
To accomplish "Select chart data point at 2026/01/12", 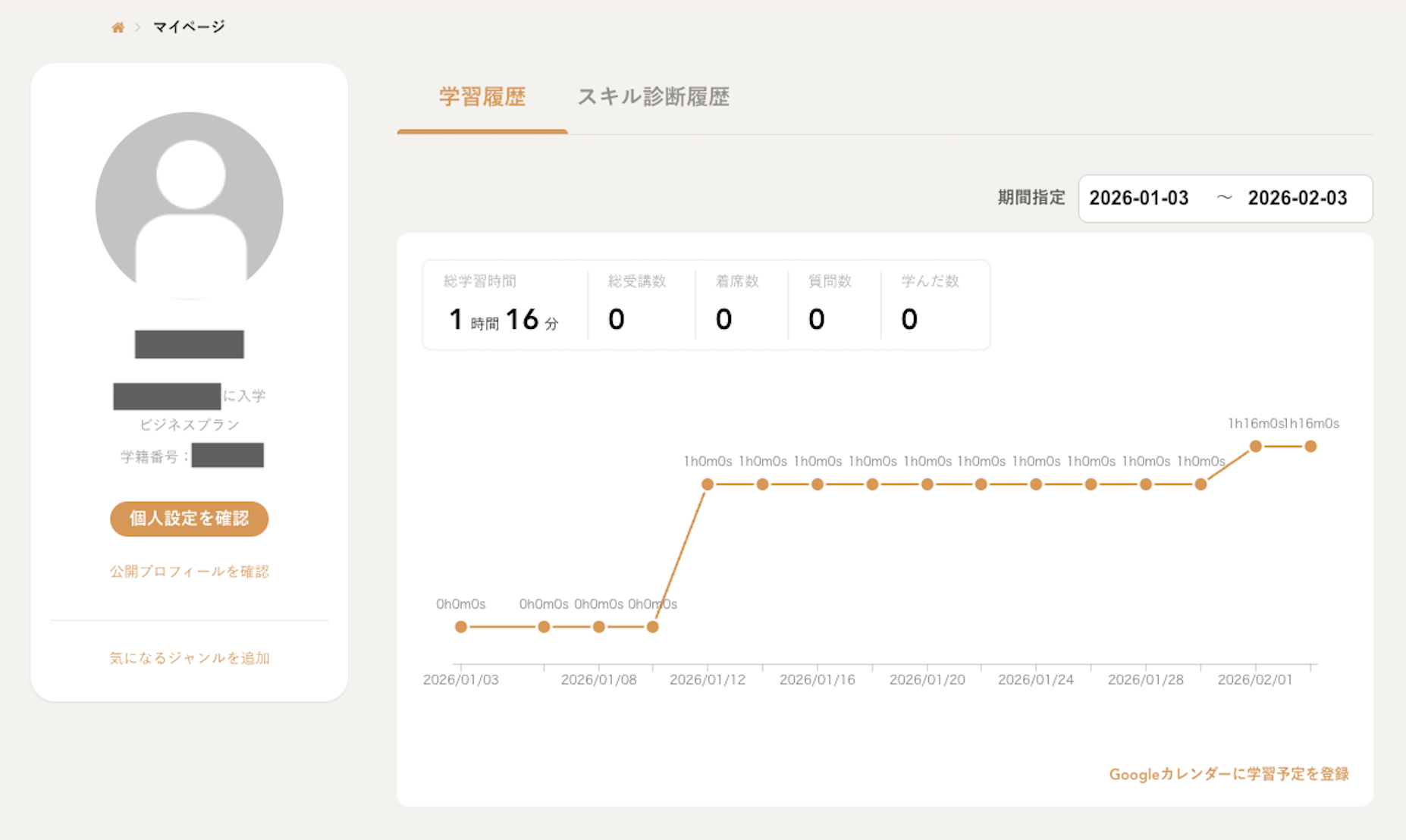I will coord(708,484).
